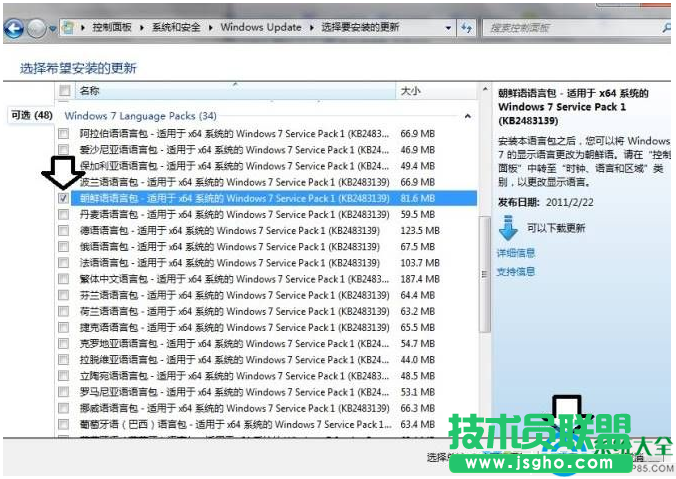Check the German (德语) language pack checkbox
The width and height of the screenshot is (676, 479).
(64, 230)
